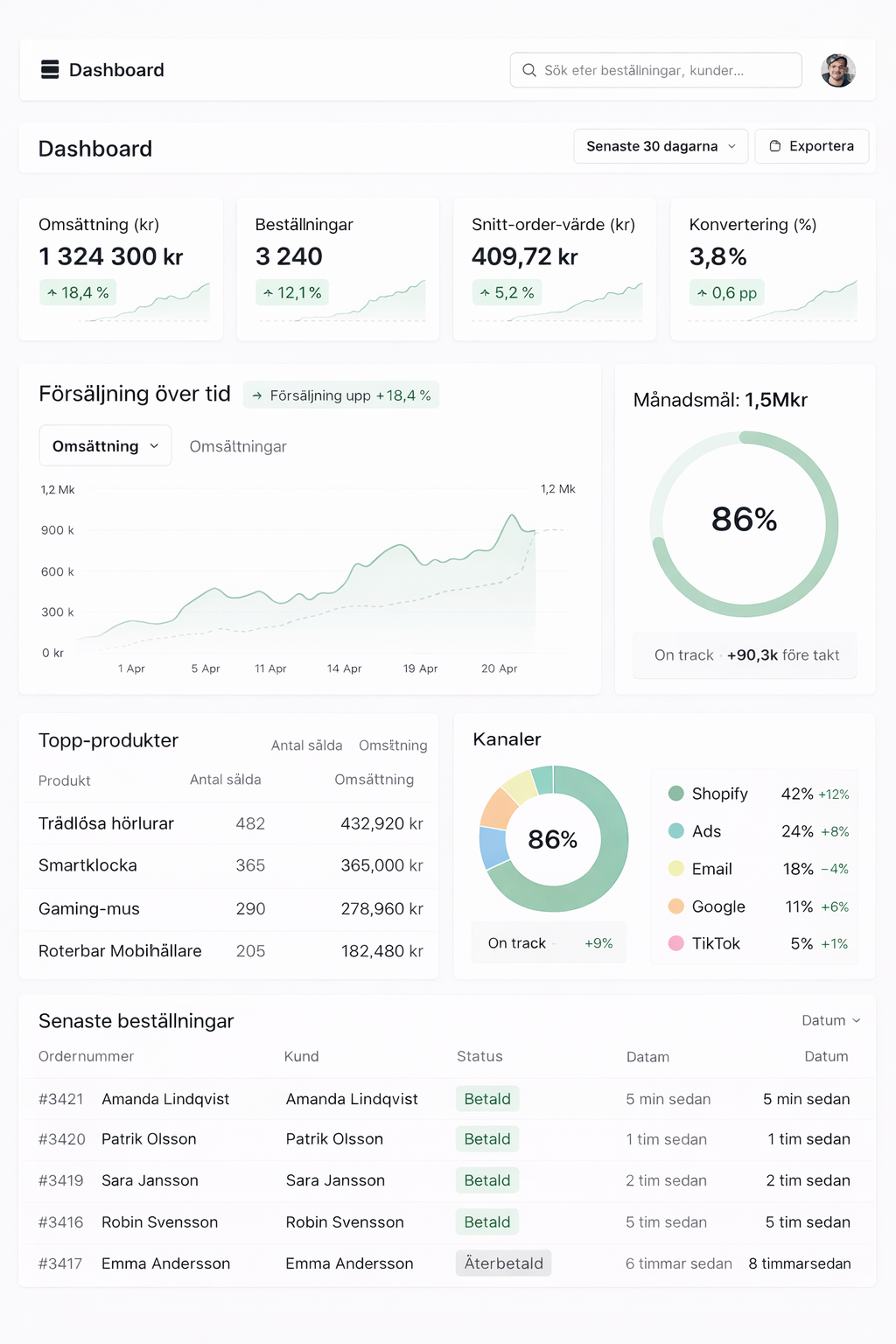Image resolution: width=896 pixels, height=1344 pixels.
Task: Click the magnifier icon in search field
Action: tap(529, 70)
